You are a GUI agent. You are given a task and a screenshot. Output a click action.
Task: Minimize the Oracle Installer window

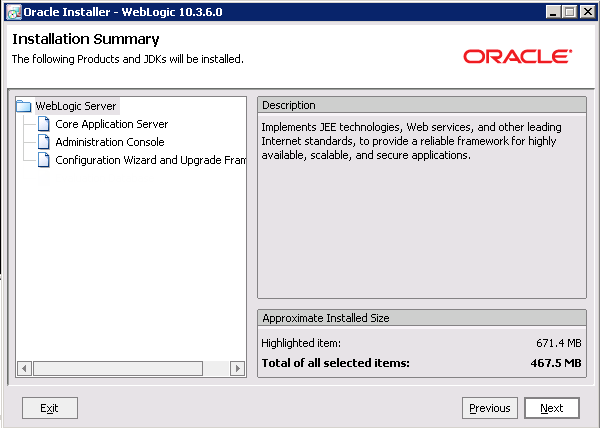[553, 12]
